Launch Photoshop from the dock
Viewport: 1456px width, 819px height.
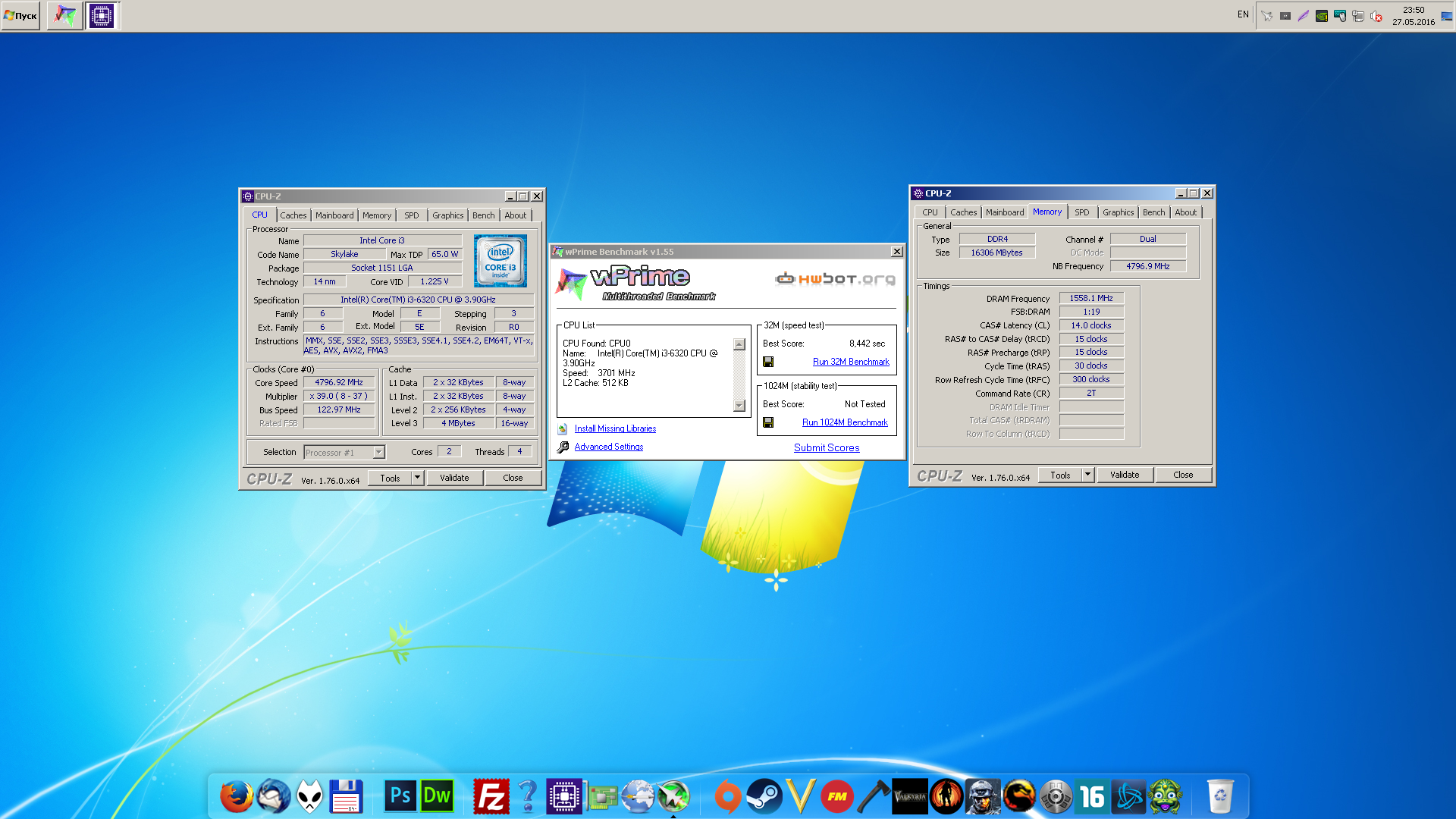(400, 796)
